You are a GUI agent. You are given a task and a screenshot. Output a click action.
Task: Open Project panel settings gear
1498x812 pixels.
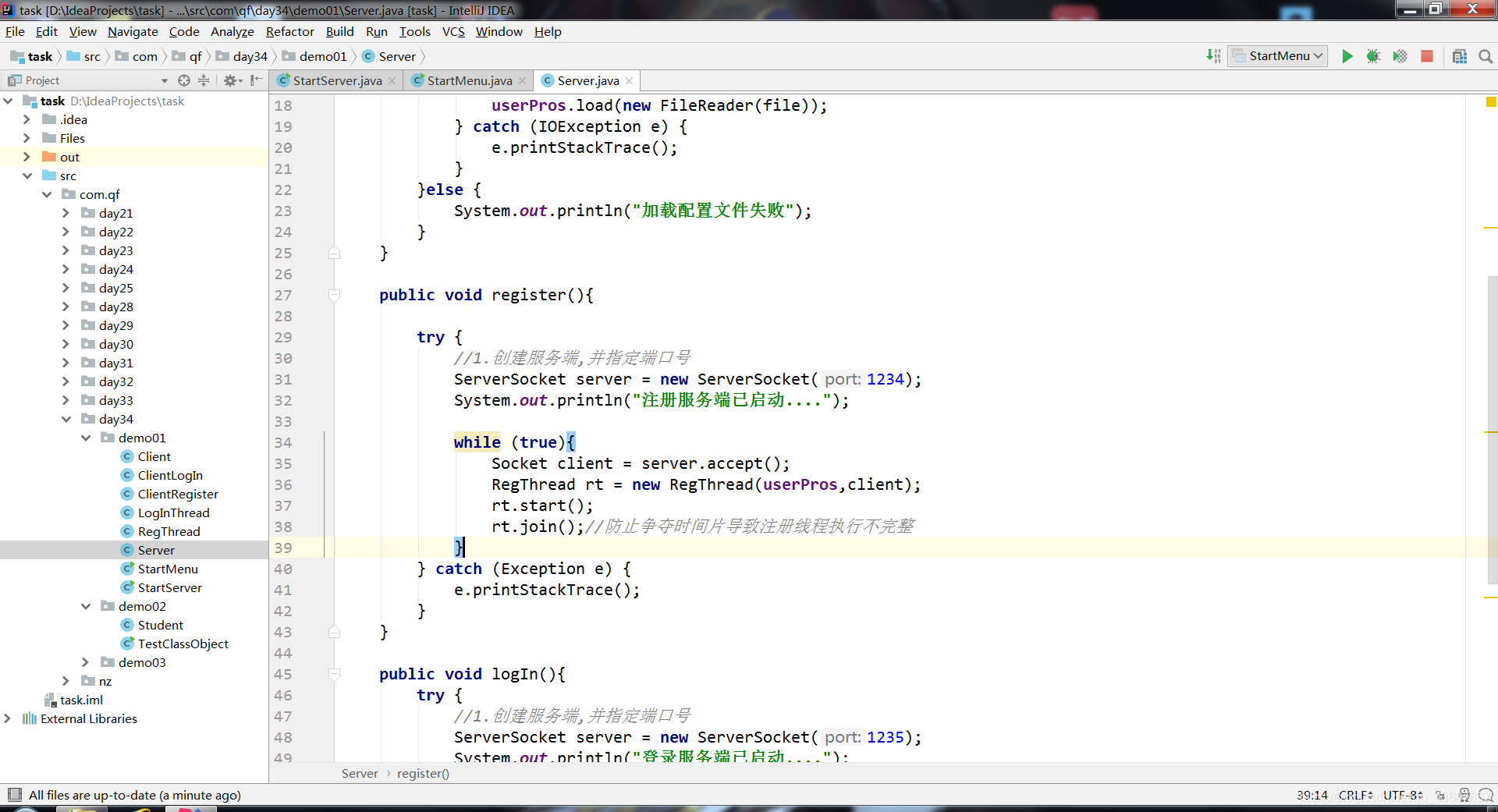pos(233,80)
